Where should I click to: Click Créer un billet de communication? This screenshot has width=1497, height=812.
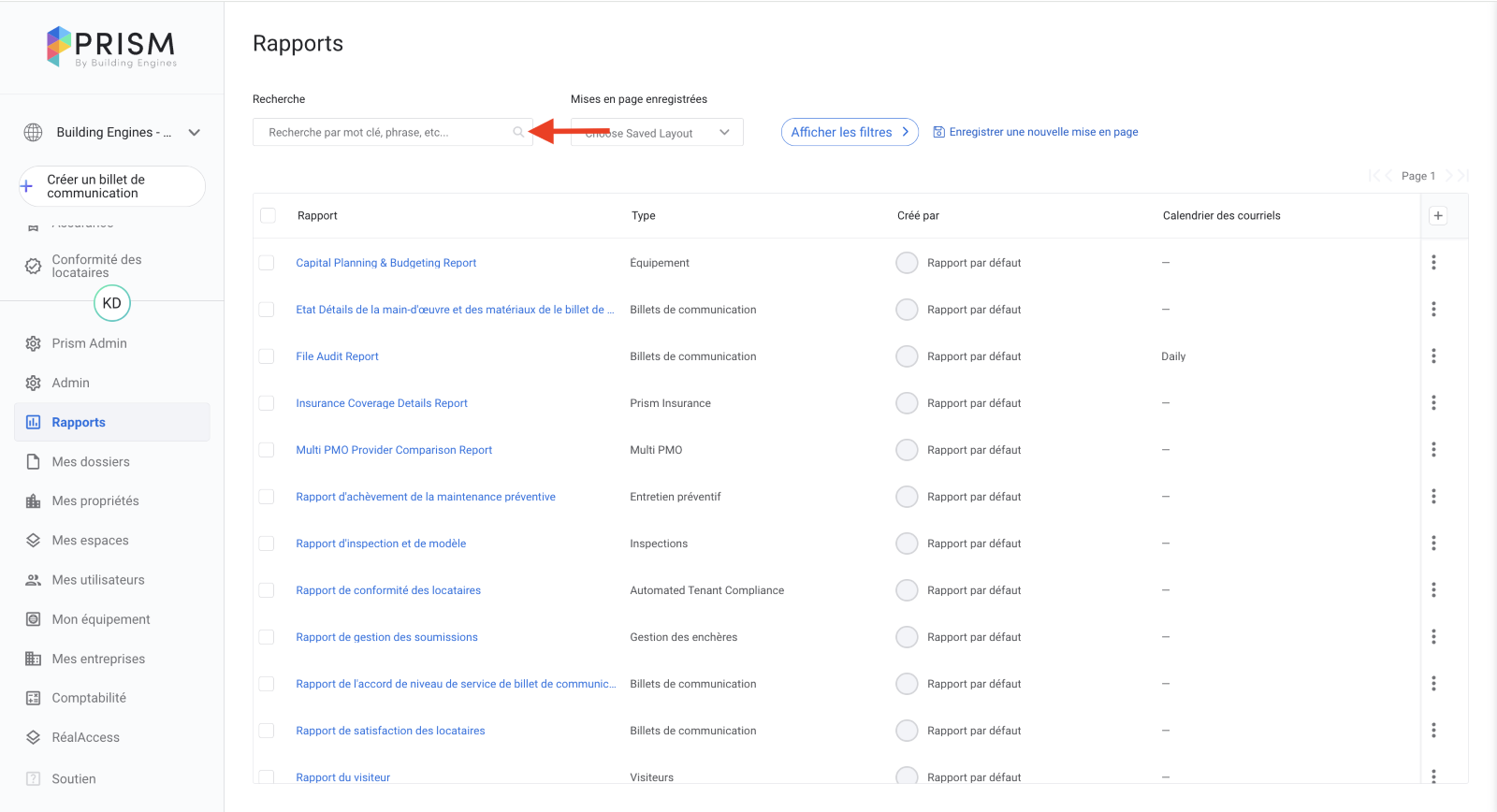(112, 186)
